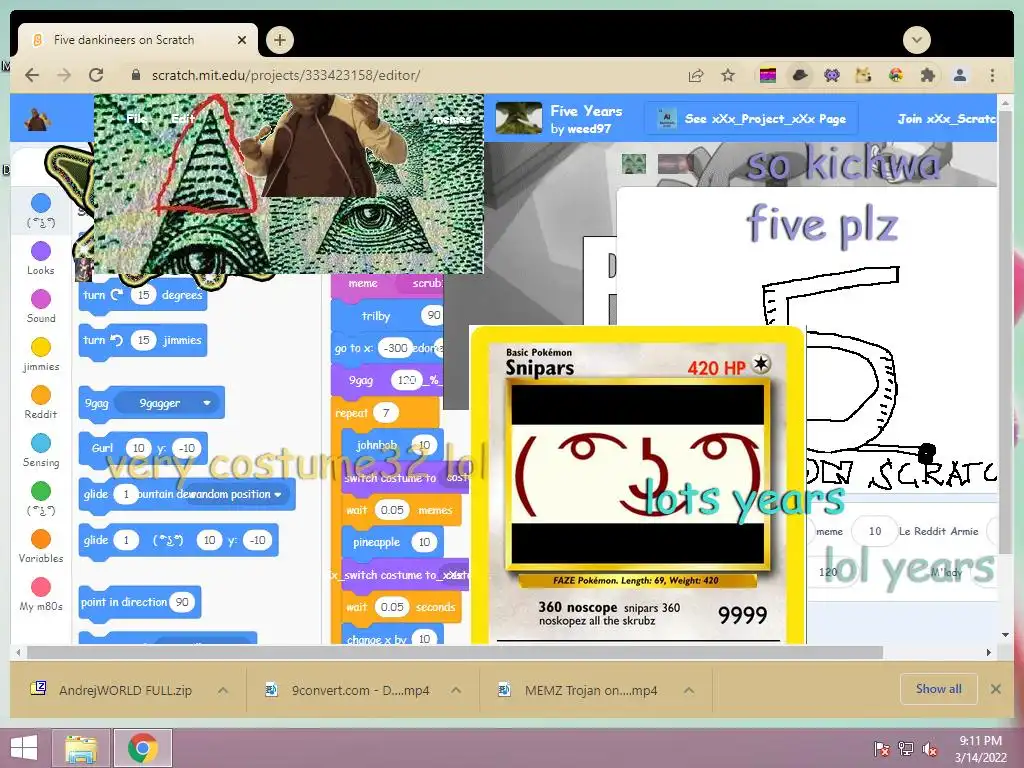Screen dimensions: 1024x768
Task: Open the tab search chevron button
Action: point(916,40)
